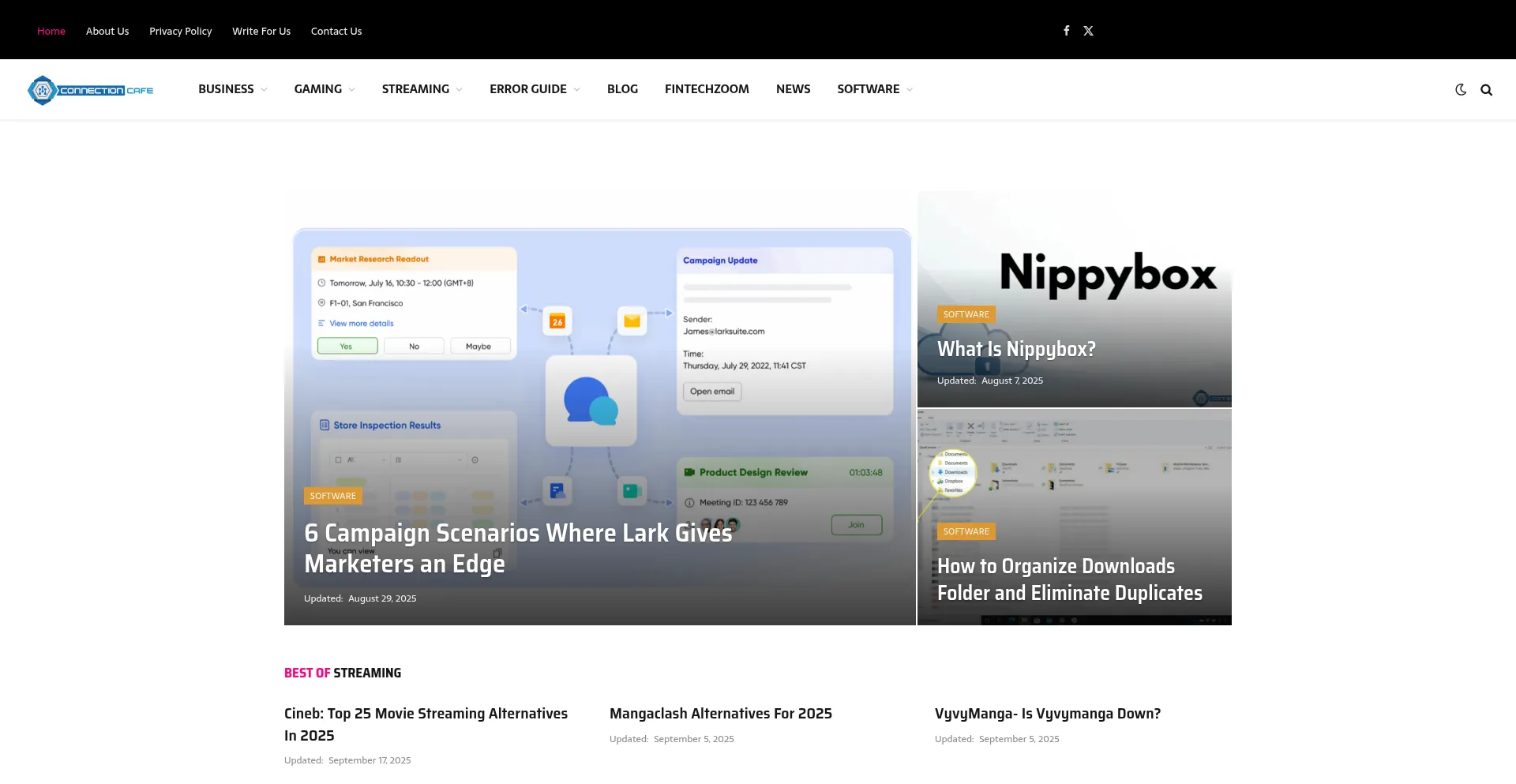
Task: Expand the Error Guide dropdown
Action: 535,89
